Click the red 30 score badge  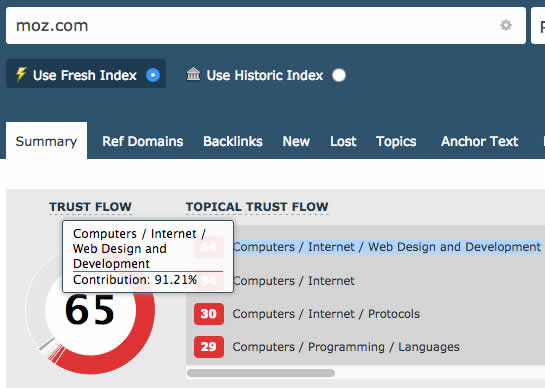209,314
